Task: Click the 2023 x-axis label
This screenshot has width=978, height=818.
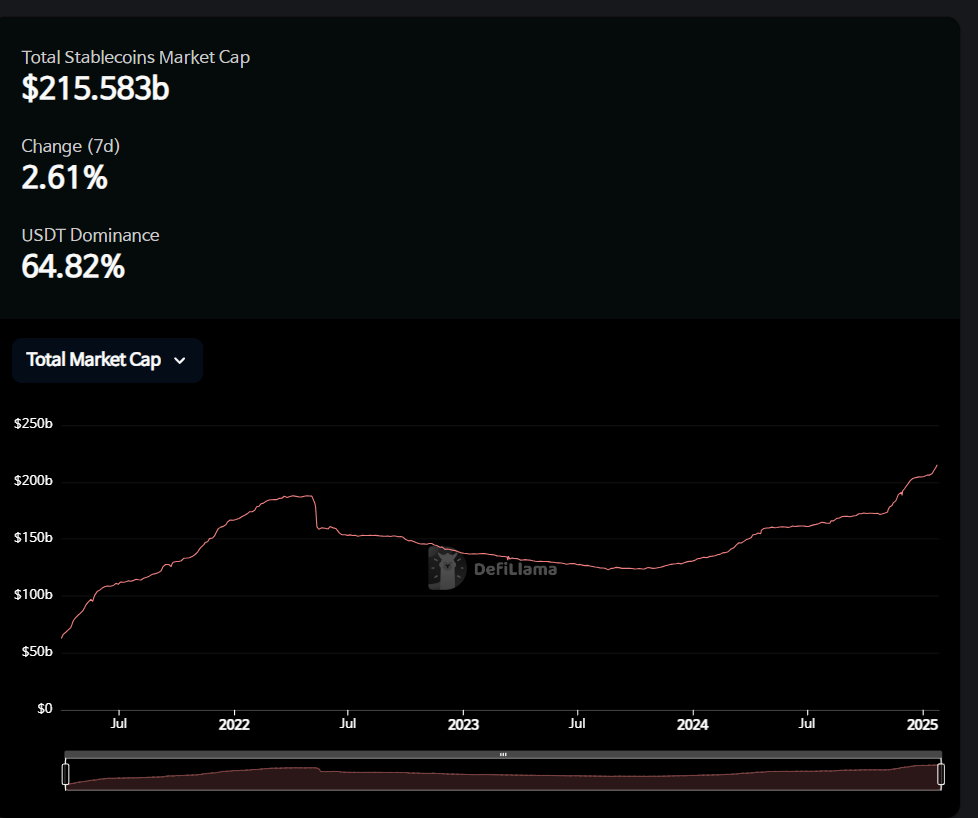Action: tap(463, 724)
